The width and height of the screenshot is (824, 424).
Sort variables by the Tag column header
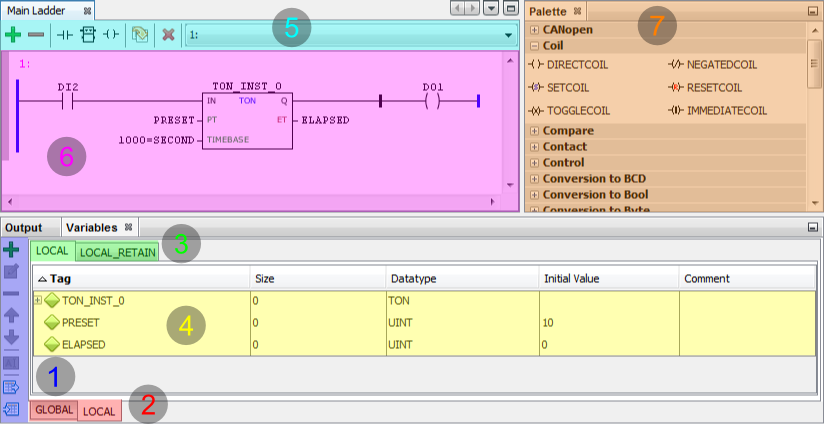click(140, 278)
